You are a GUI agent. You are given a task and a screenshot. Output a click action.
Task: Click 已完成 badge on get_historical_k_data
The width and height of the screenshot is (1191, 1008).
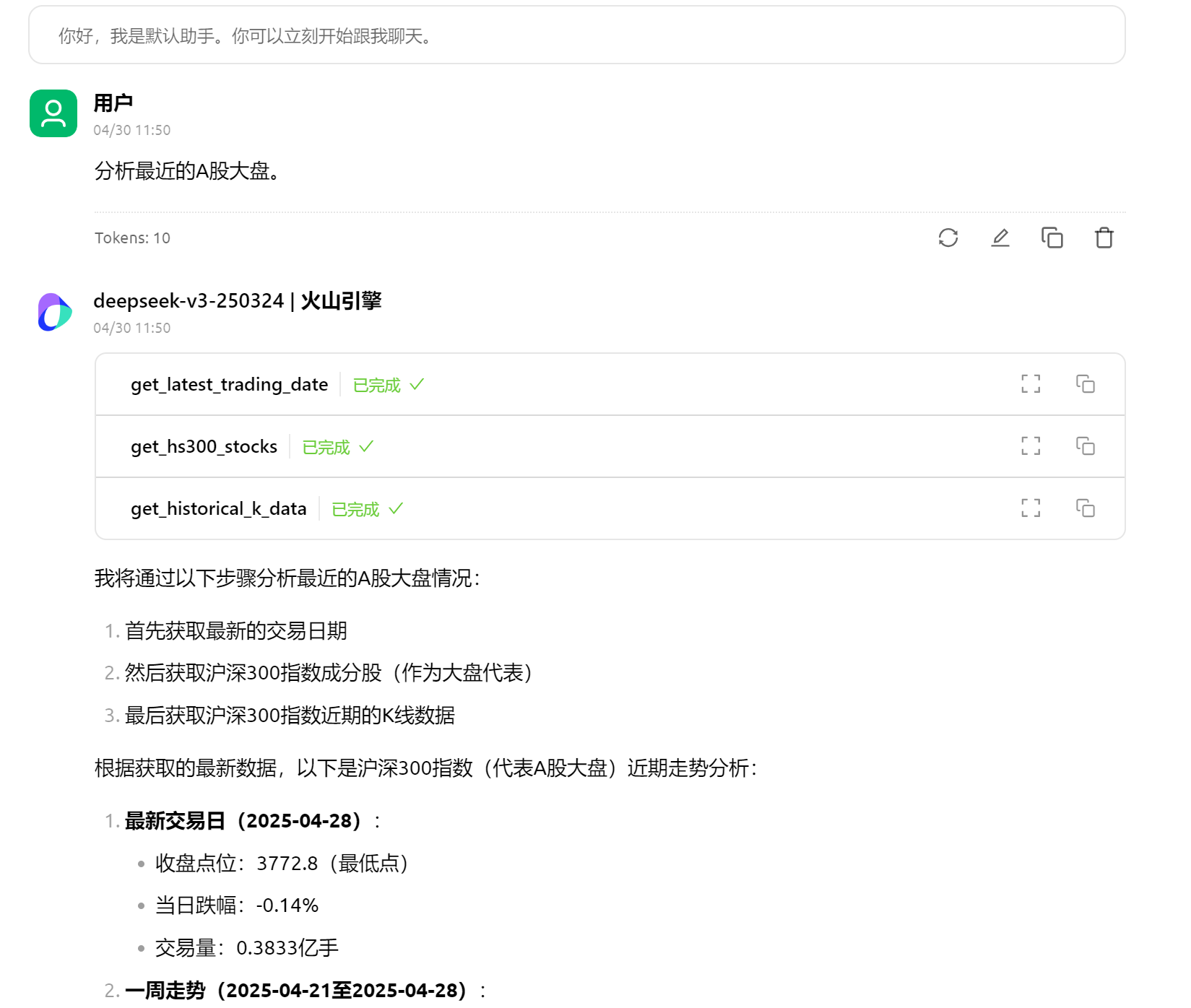355,509
